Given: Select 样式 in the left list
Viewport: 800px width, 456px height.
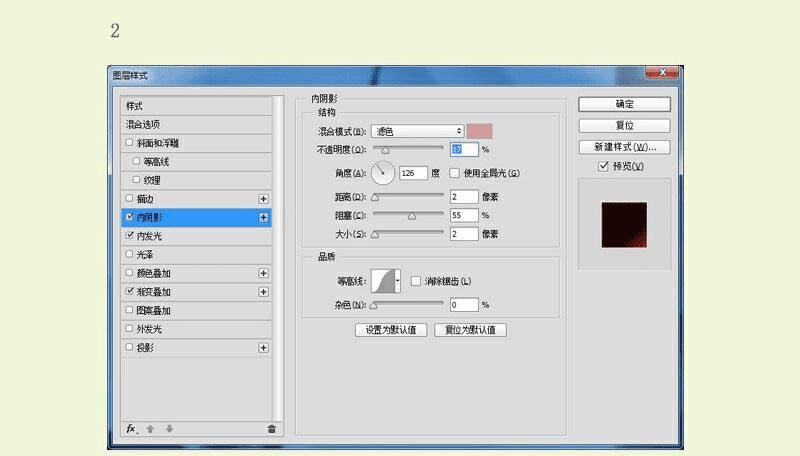Looking at the screenshot, I should (x=196, y=106).
